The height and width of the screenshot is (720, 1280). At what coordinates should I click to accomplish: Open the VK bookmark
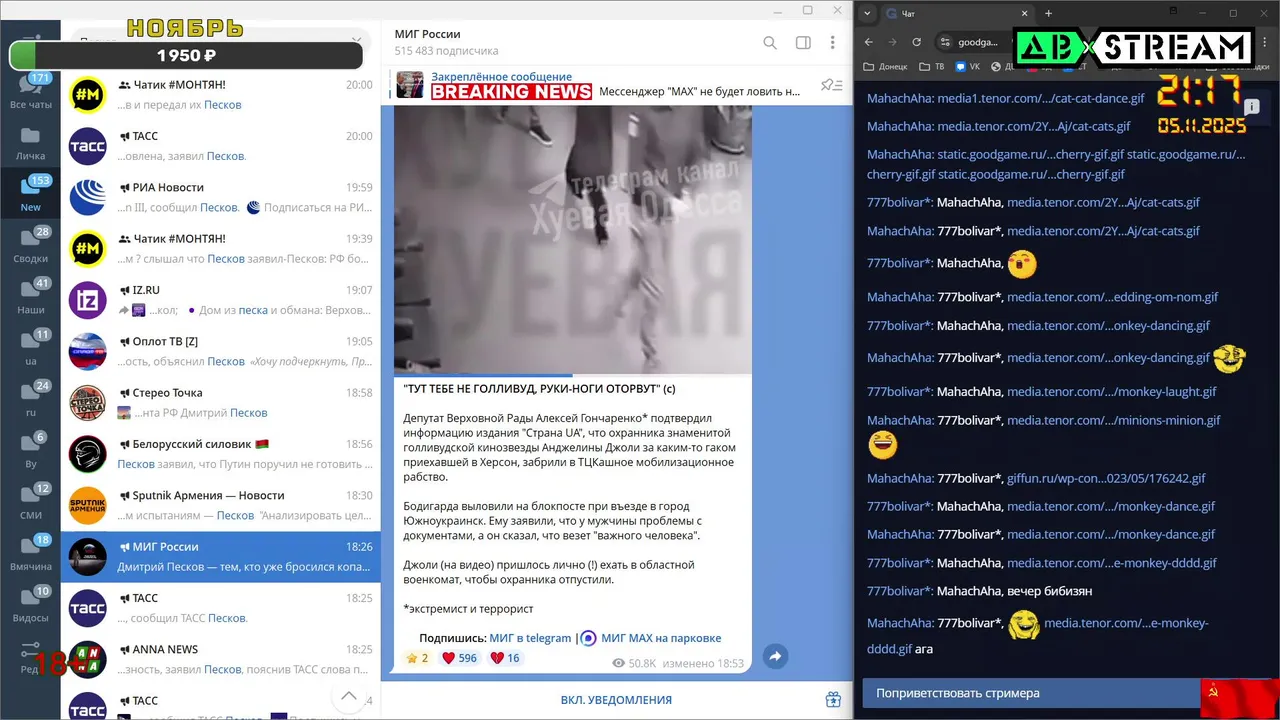(x=968, y=67)
